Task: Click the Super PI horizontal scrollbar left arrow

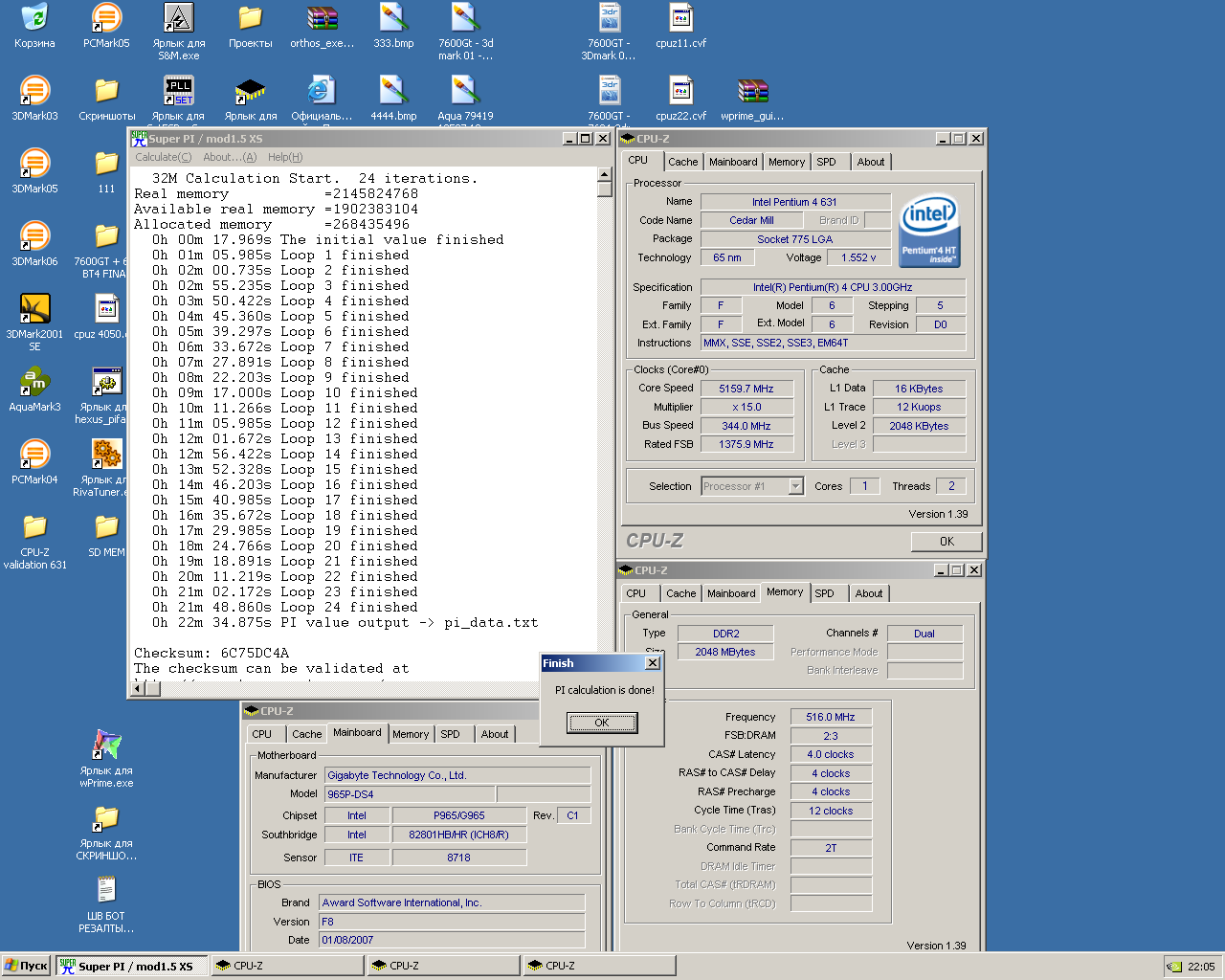Action: point(138,687)
